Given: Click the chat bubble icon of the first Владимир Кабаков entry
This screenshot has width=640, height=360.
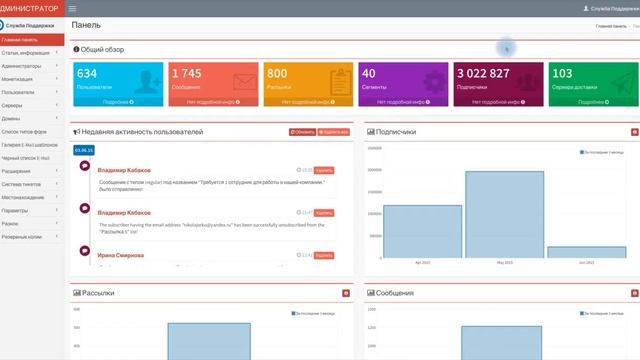Looking at the screenshot, I should 84,166.
